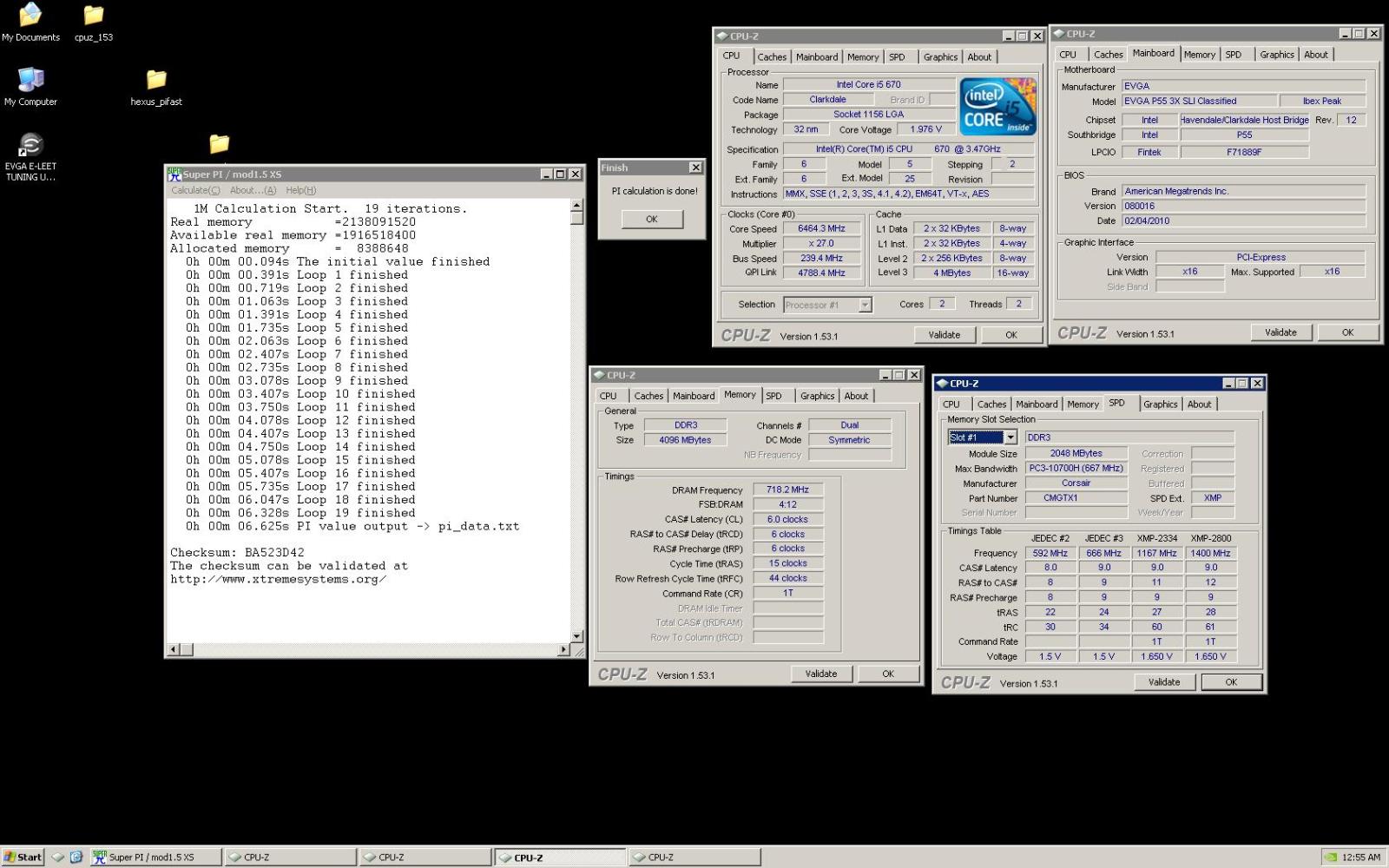Expand the Slot #1 memory slot dropdown
The image size is (1389, 868).
pos(1010,437)
